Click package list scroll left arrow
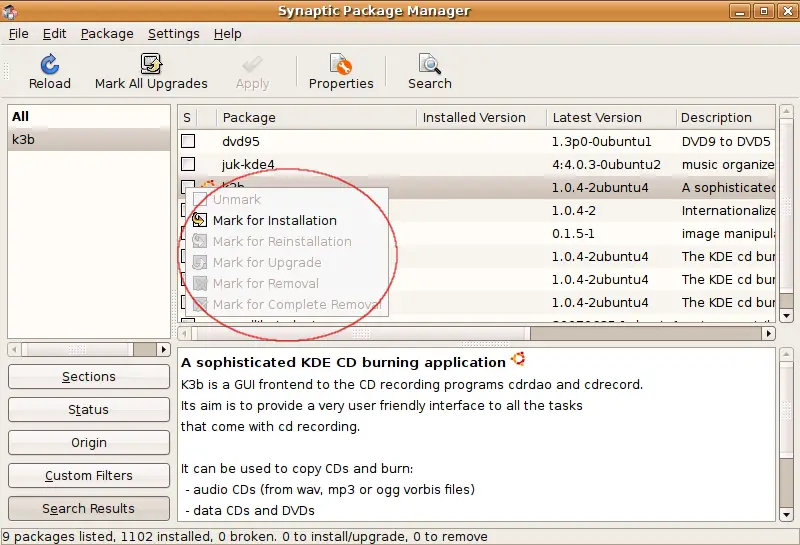The width and height of the screenshot is (800, 545). pos(184,333)
